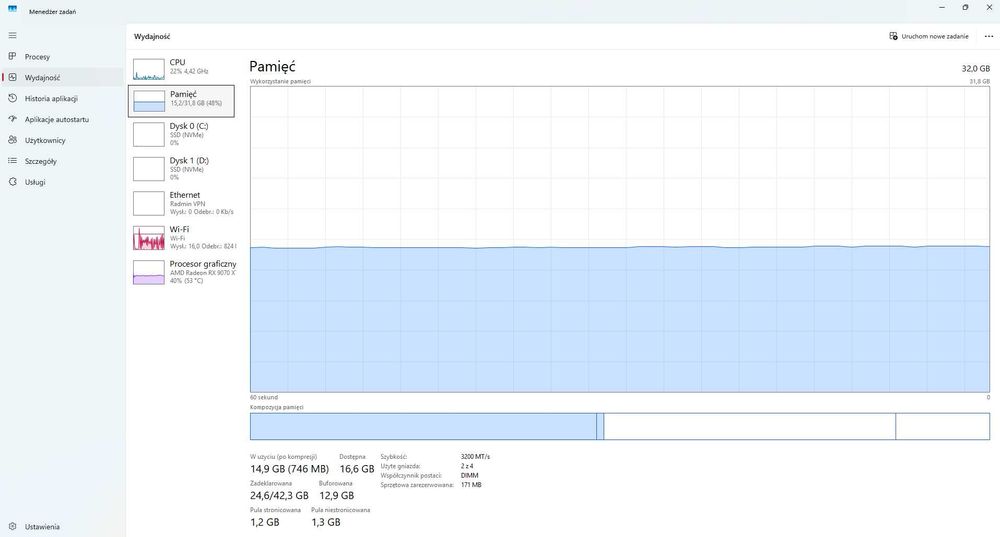
Task: Open Ustawienia at the bottom of sidebar
Action: click(x=62, y=527)
